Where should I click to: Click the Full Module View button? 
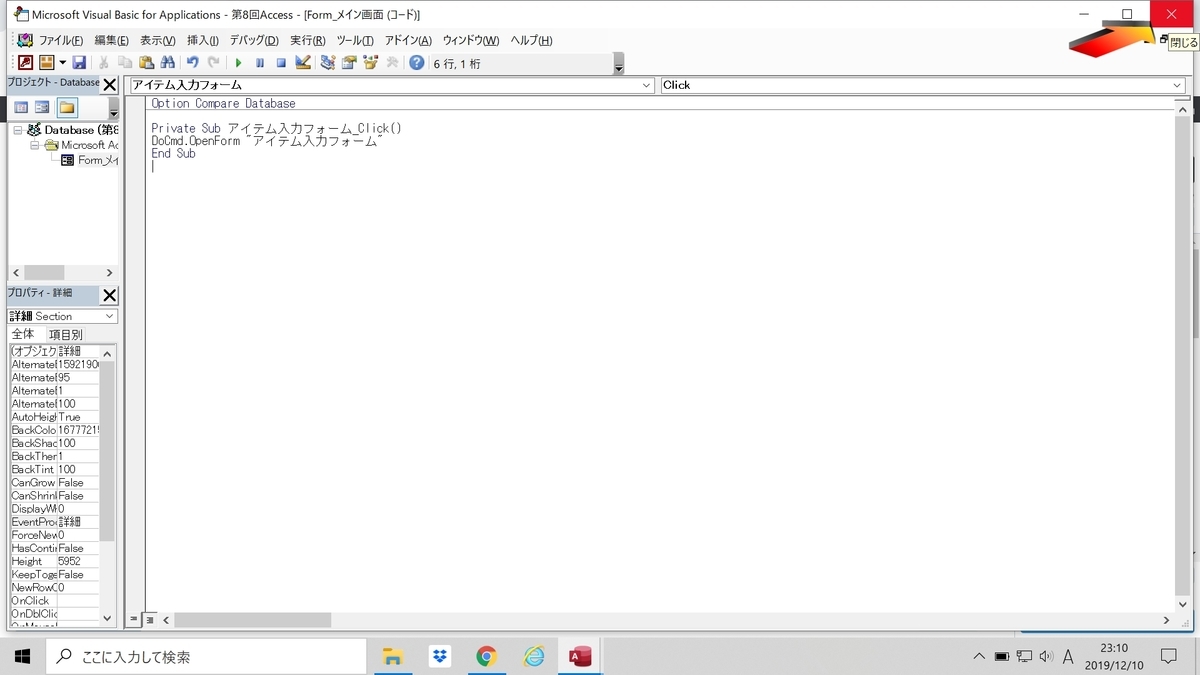[x=150, y=620]
